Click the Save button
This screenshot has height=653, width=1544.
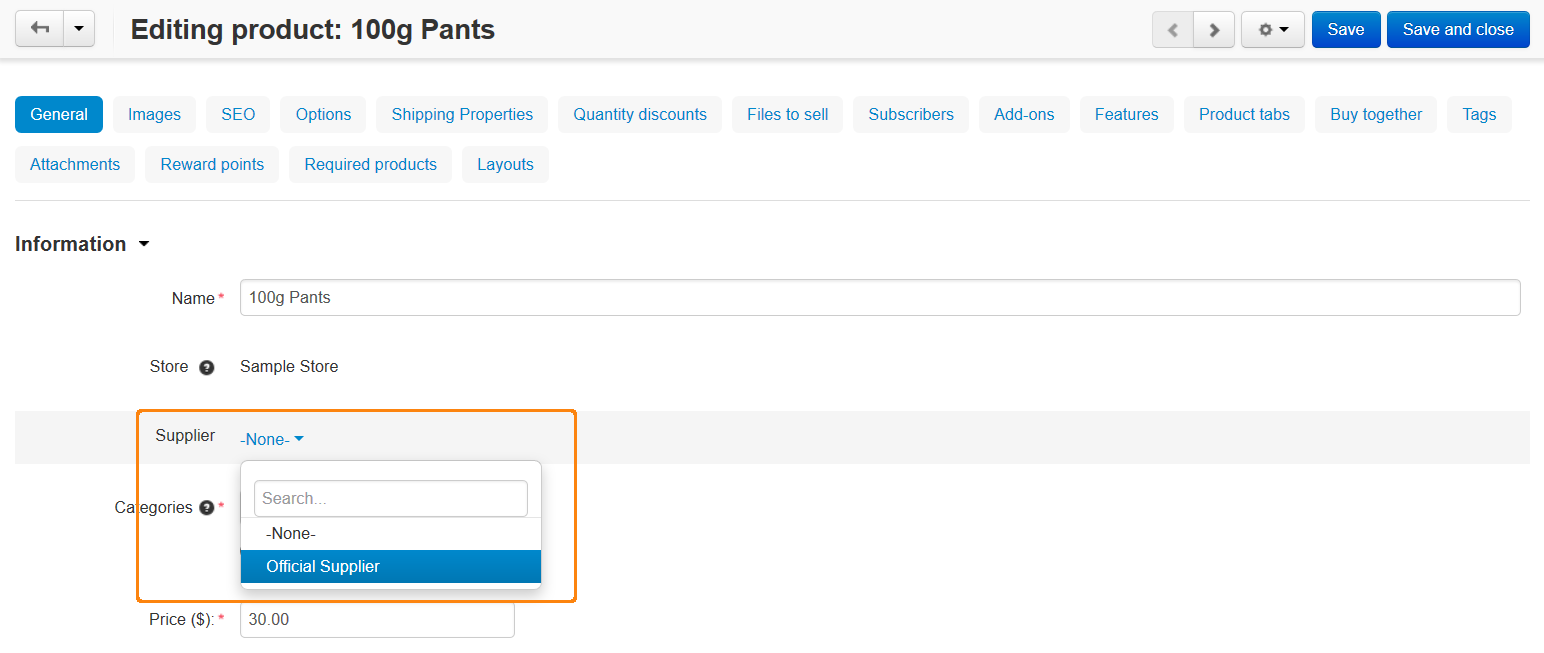point(1346,30)
